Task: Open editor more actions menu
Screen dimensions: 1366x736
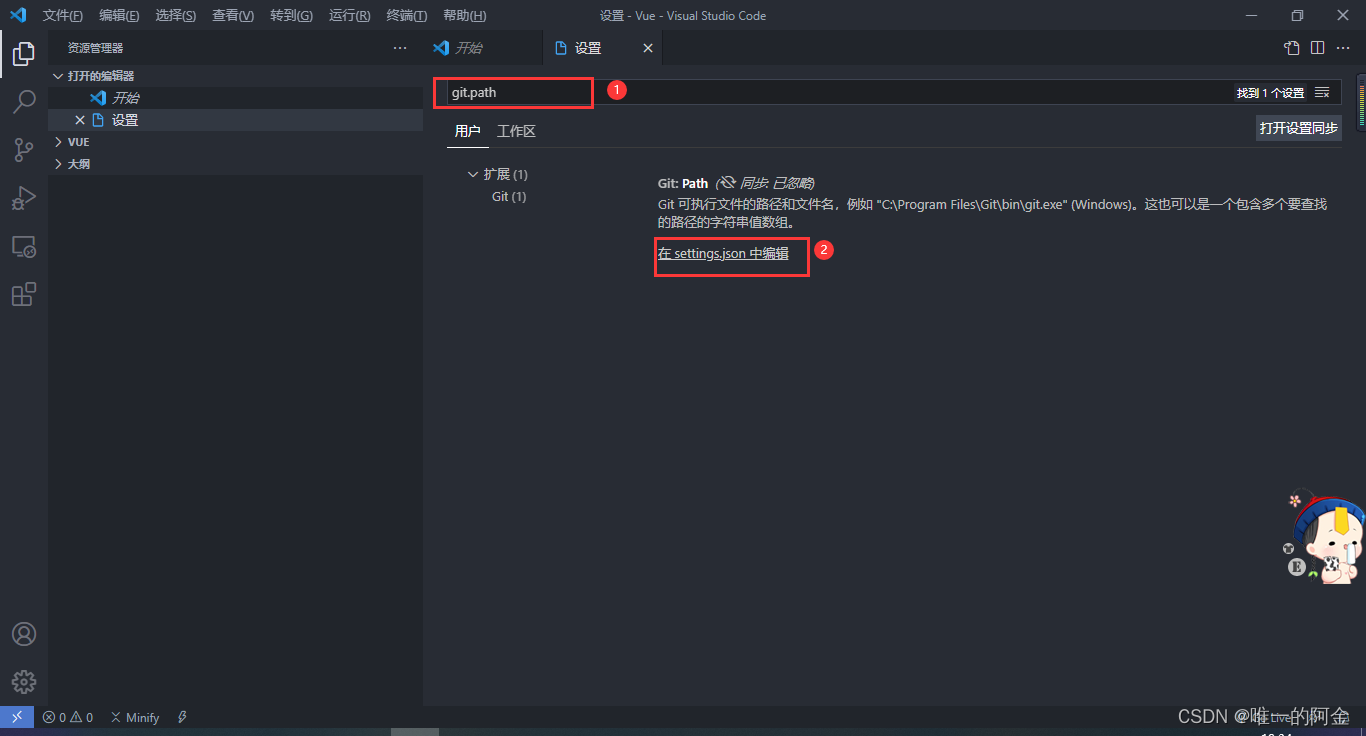Action: [1343, 48]
